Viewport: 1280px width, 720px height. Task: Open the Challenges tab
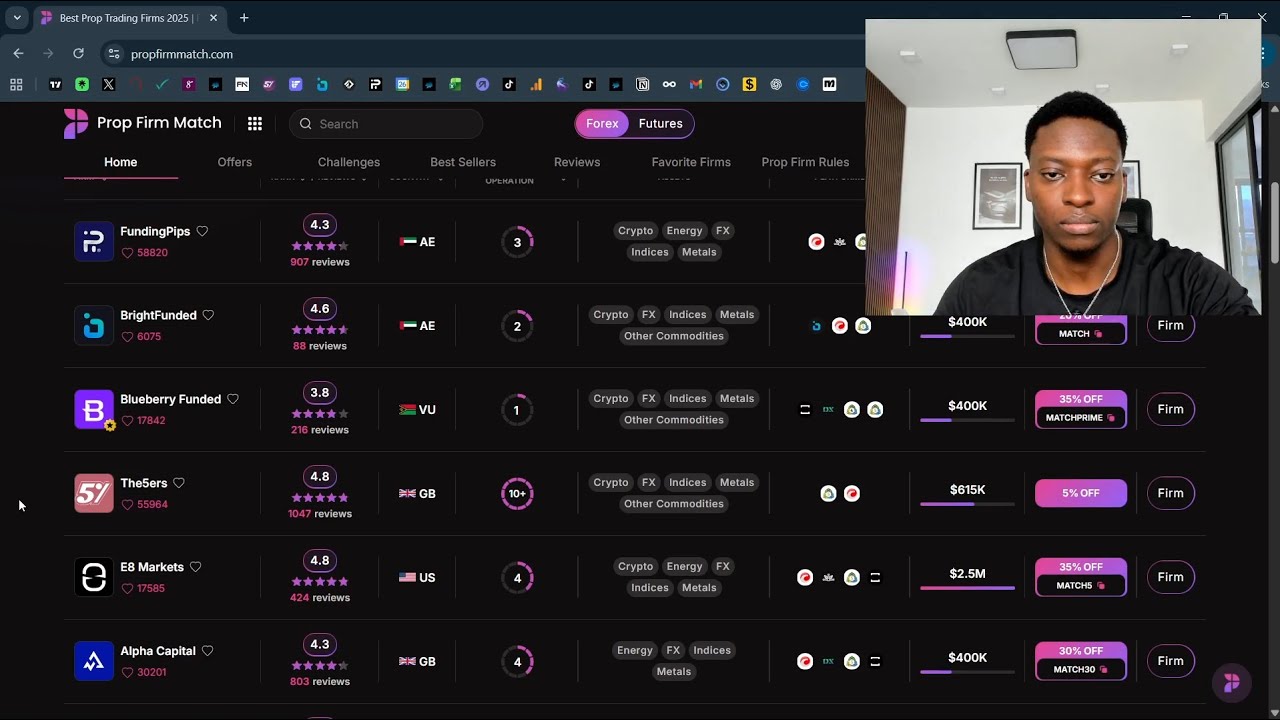pyautogui.click(x=349, y=162)
